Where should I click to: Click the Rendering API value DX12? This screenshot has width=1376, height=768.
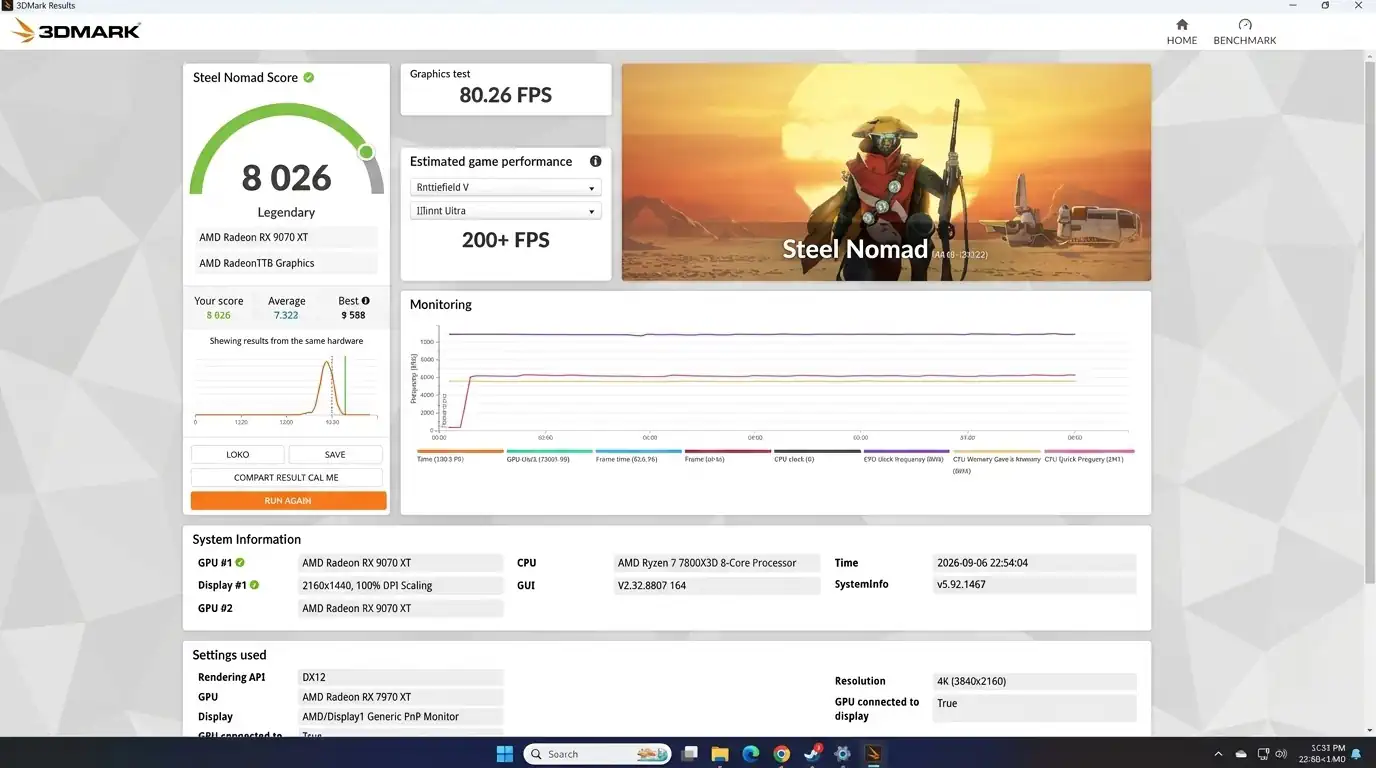(400, 677)
